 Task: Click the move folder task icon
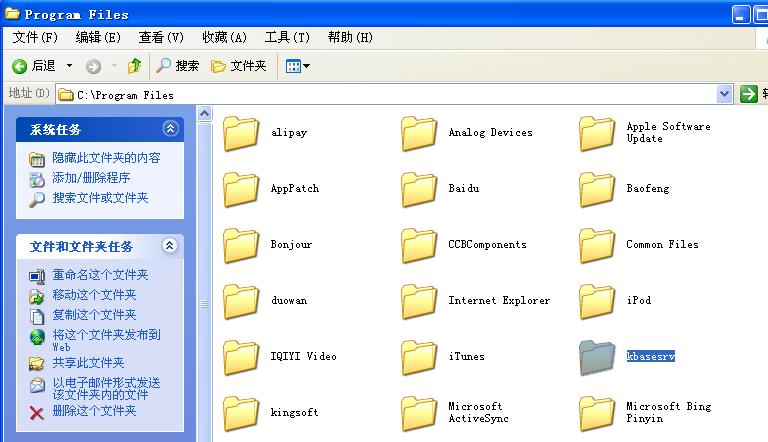tap(37, 296)
